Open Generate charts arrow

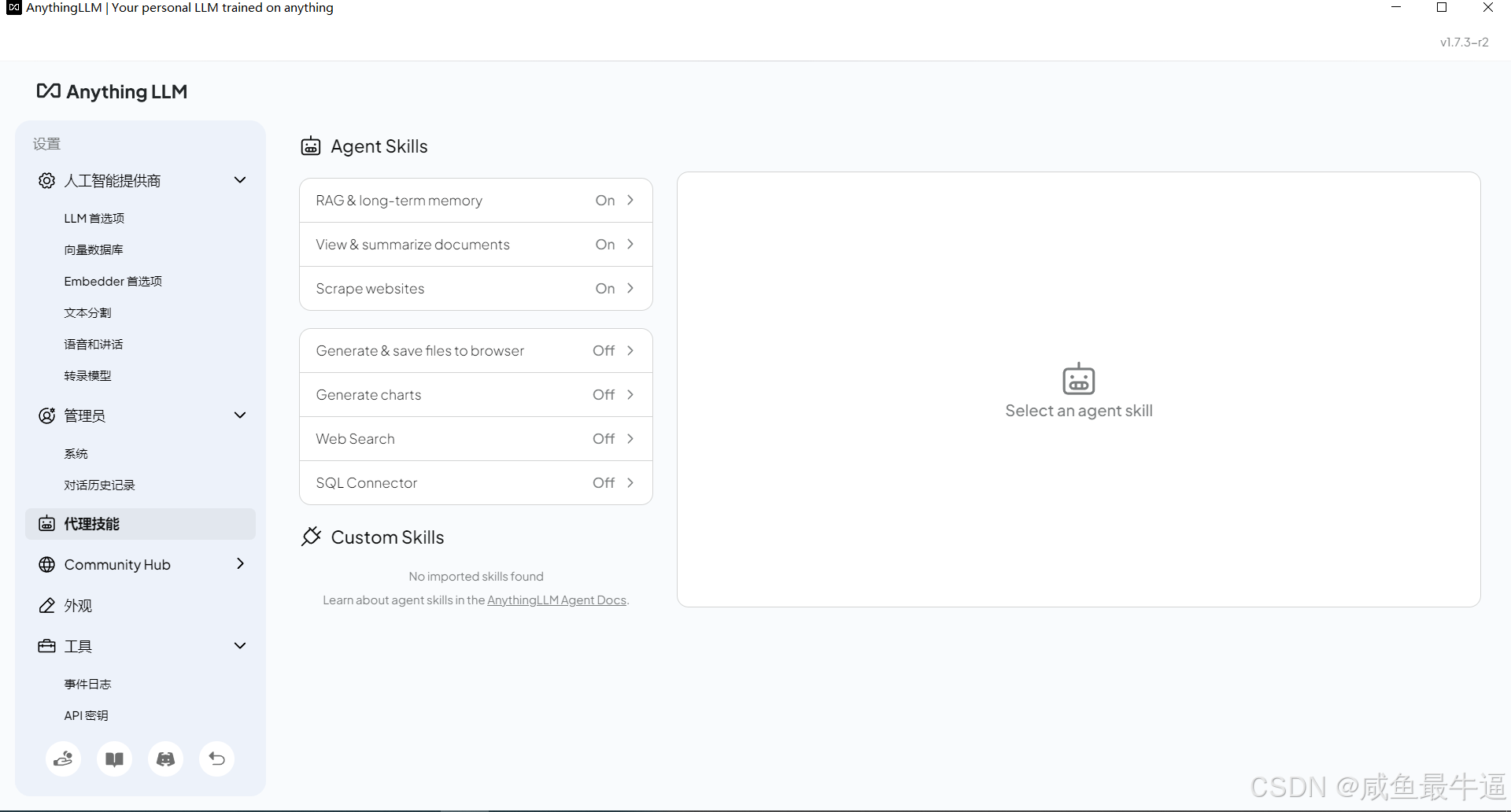(630, 394)
